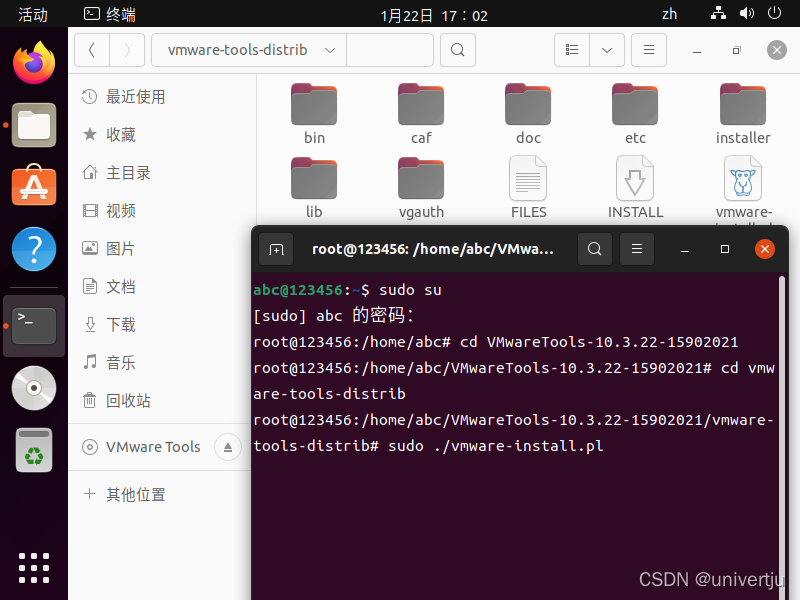Open the caf folder

(421, 114)
